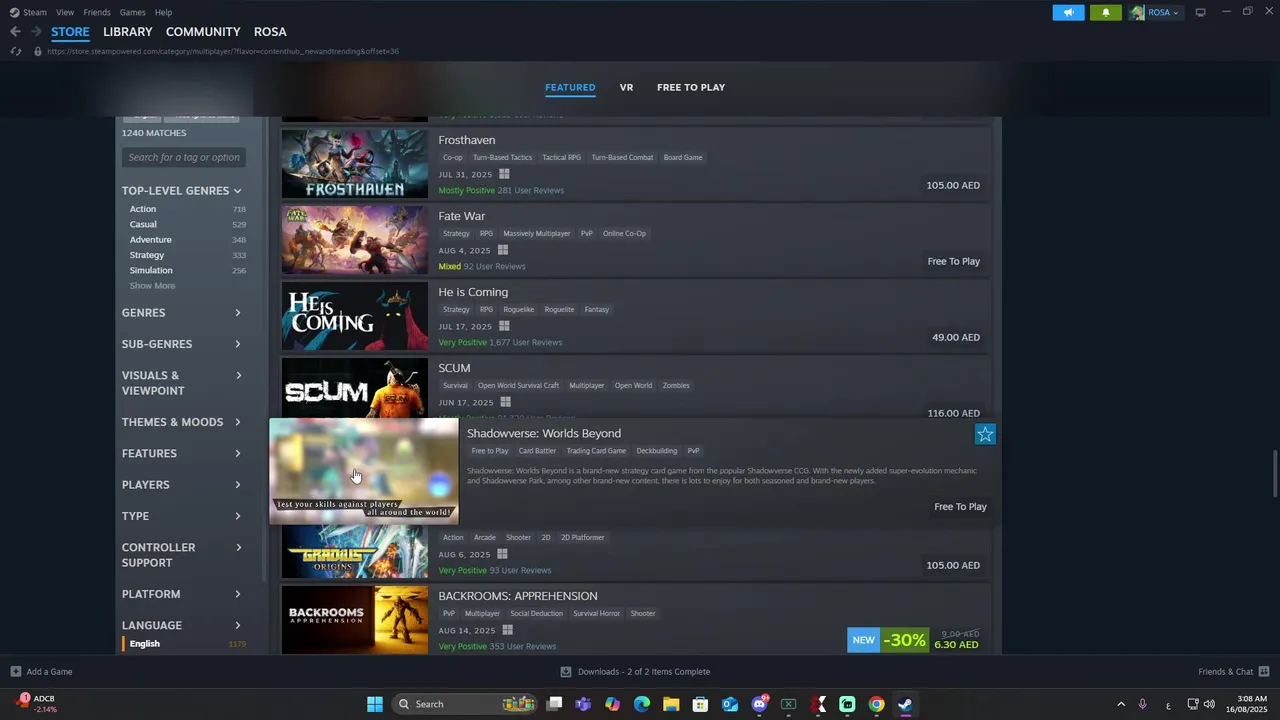Expand the PLATFORM filter
The width and height of the screenshot is (1280, 720).
pyautogui.click(x=182, y=594)
